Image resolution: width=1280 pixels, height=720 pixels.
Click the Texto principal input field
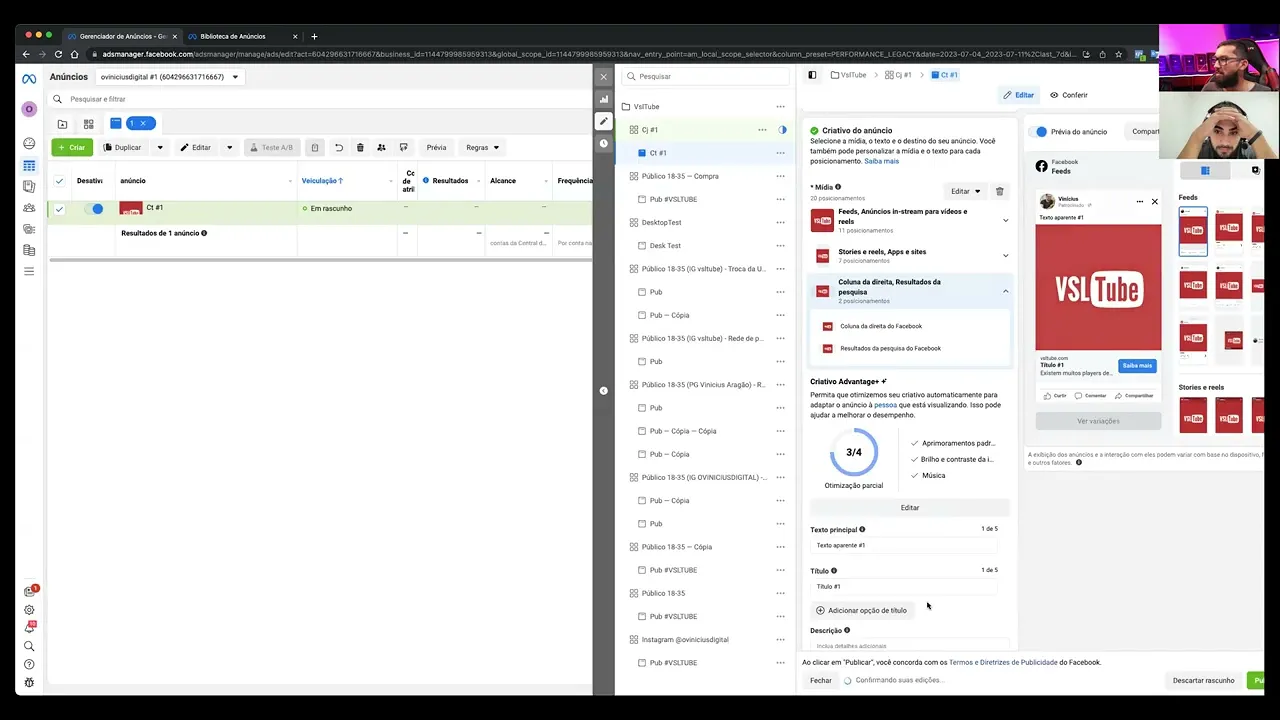[904, 545]
